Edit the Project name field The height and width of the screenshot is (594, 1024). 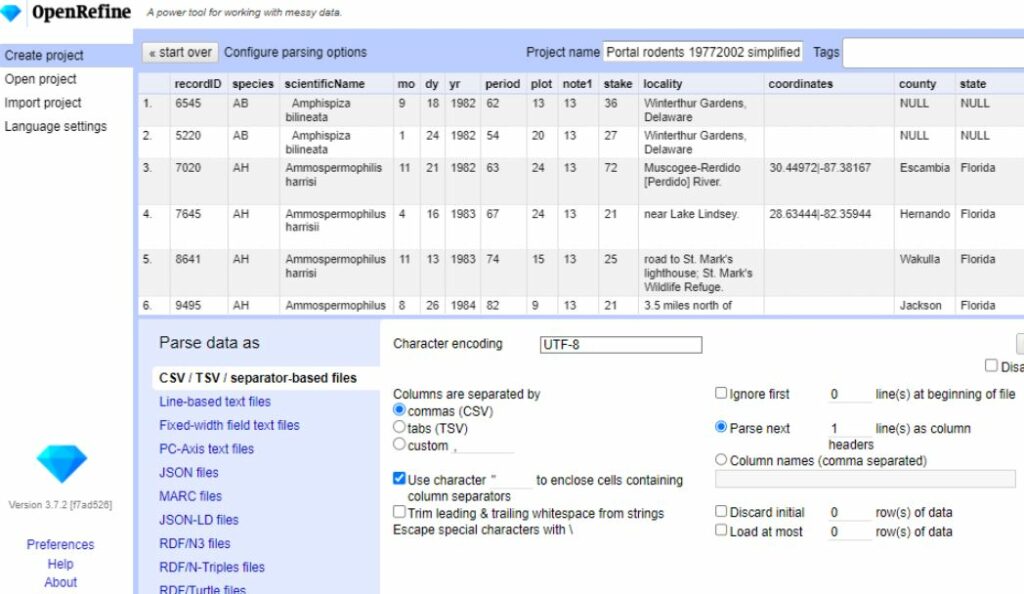coord(703,52)
